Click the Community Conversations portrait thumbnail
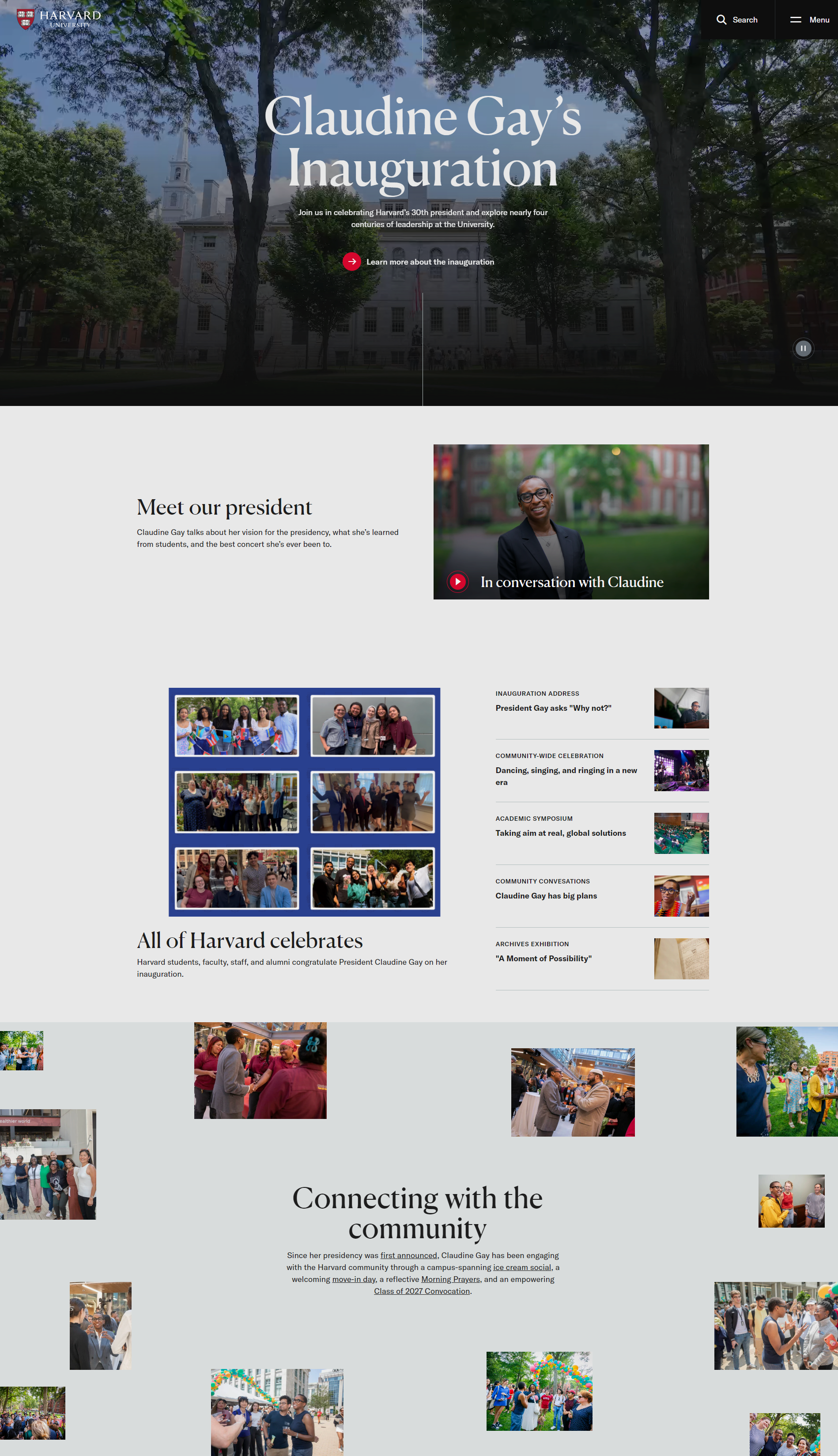The image size is (838, 1456). click(x=681, y=896)
